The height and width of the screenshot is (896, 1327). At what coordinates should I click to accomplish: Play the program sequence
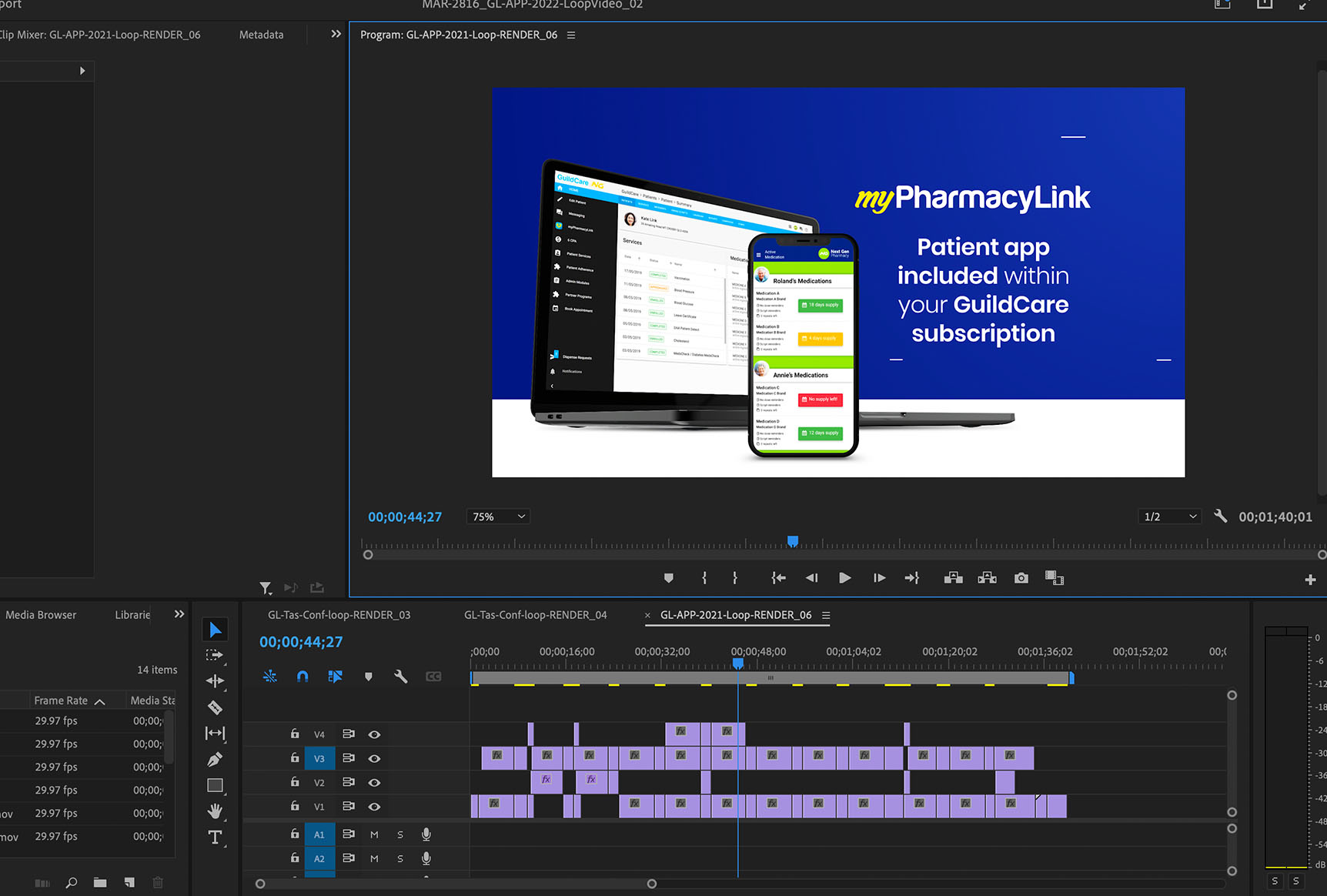click(x=845, y=578)
